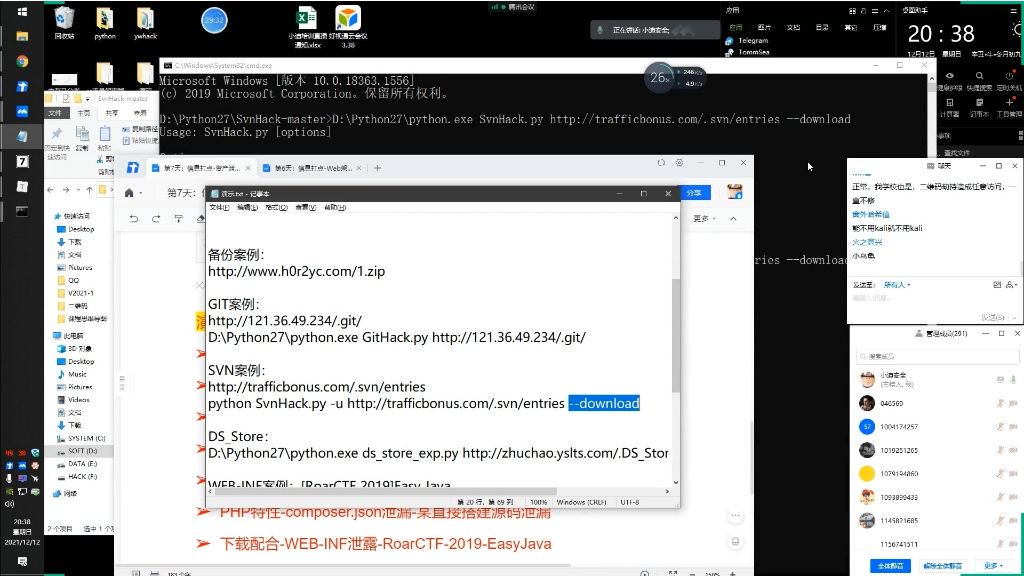Viewport: 1024px width, 576px height.
Task: Click the refresh icon in the document title bar
Action: [661, 163]
